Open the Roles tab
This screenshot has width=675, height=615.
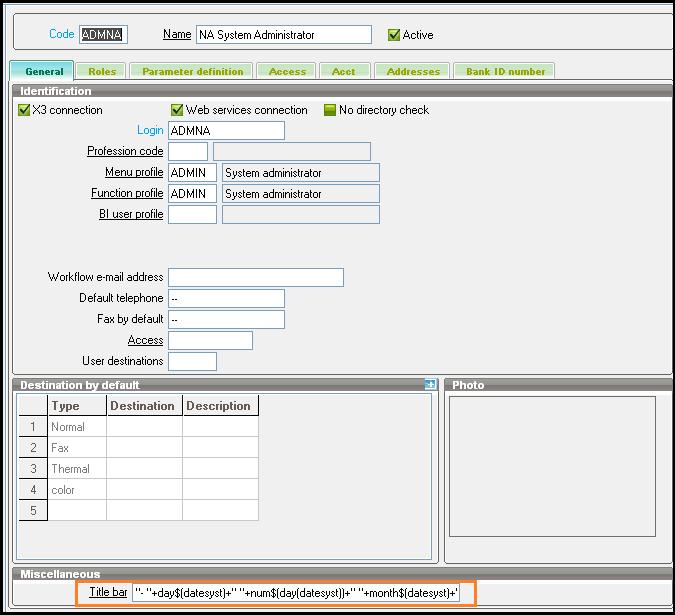(x=102, y=71)
